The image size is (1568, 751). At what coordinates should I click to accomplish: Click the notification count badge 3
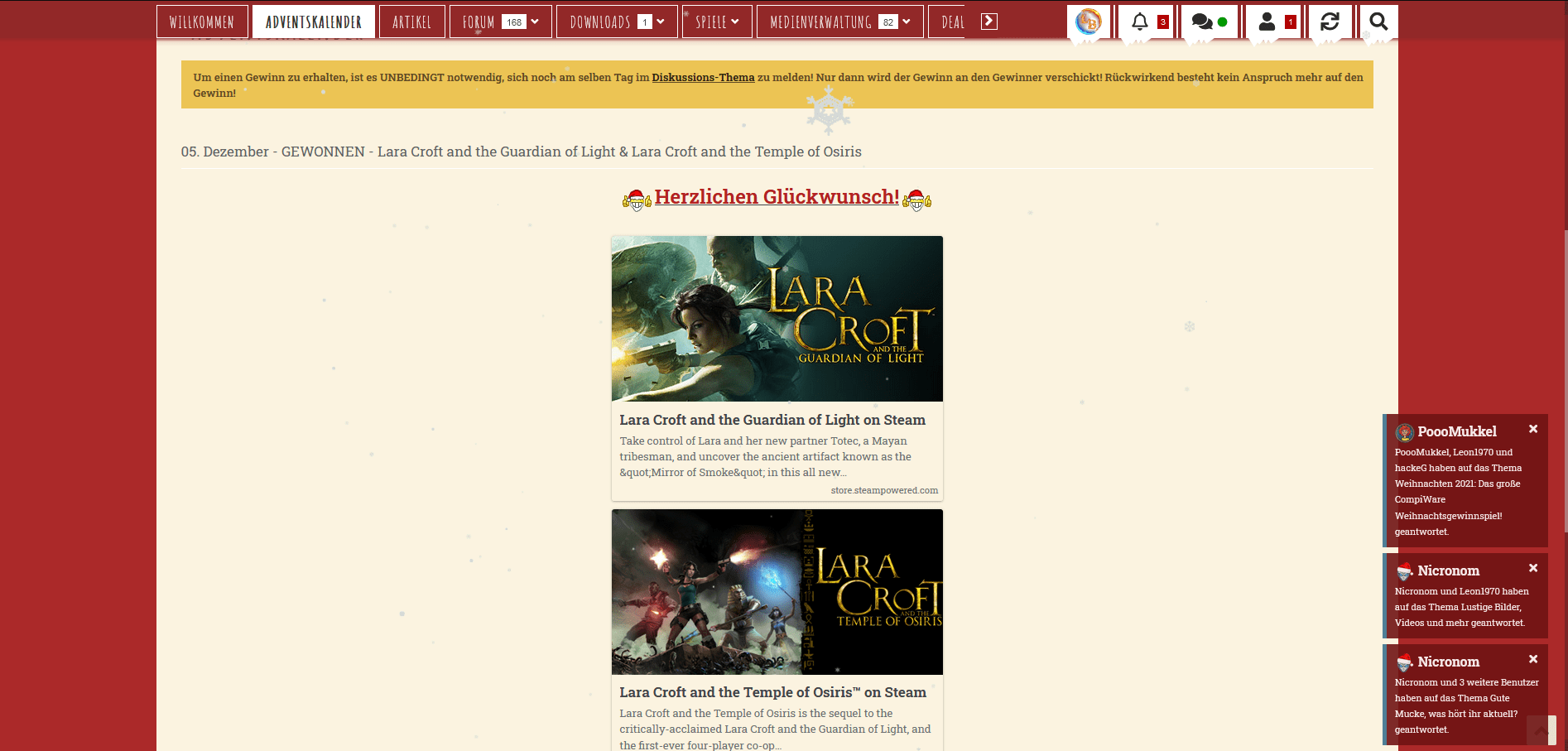point(1162,22)
